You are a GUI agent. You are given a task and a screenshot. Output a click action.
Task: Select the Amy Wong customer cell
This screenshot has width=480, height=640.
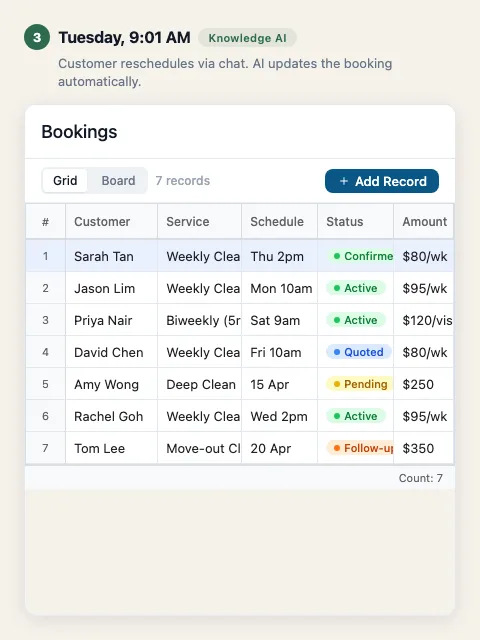click(x=111, y=384)
